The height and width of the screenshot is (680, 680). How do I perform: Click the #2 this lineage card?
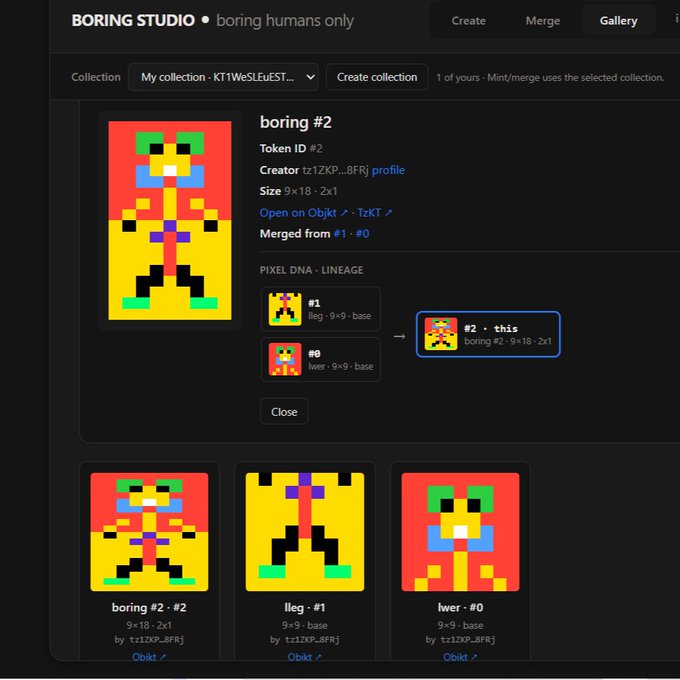pos(488,334)
